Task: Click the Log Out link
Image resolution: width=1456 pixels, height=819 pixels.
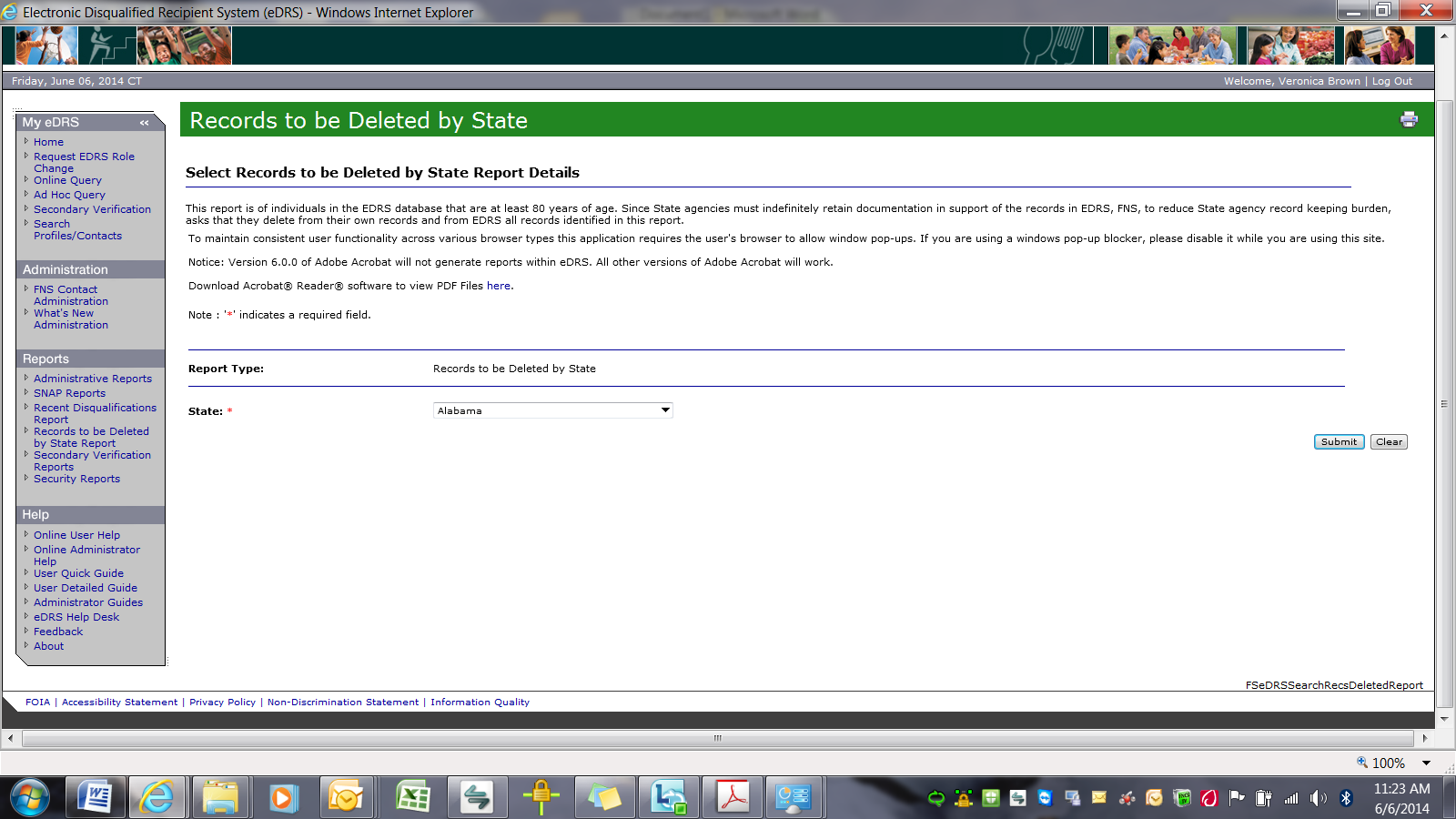Action: (x=1392, y=81)
